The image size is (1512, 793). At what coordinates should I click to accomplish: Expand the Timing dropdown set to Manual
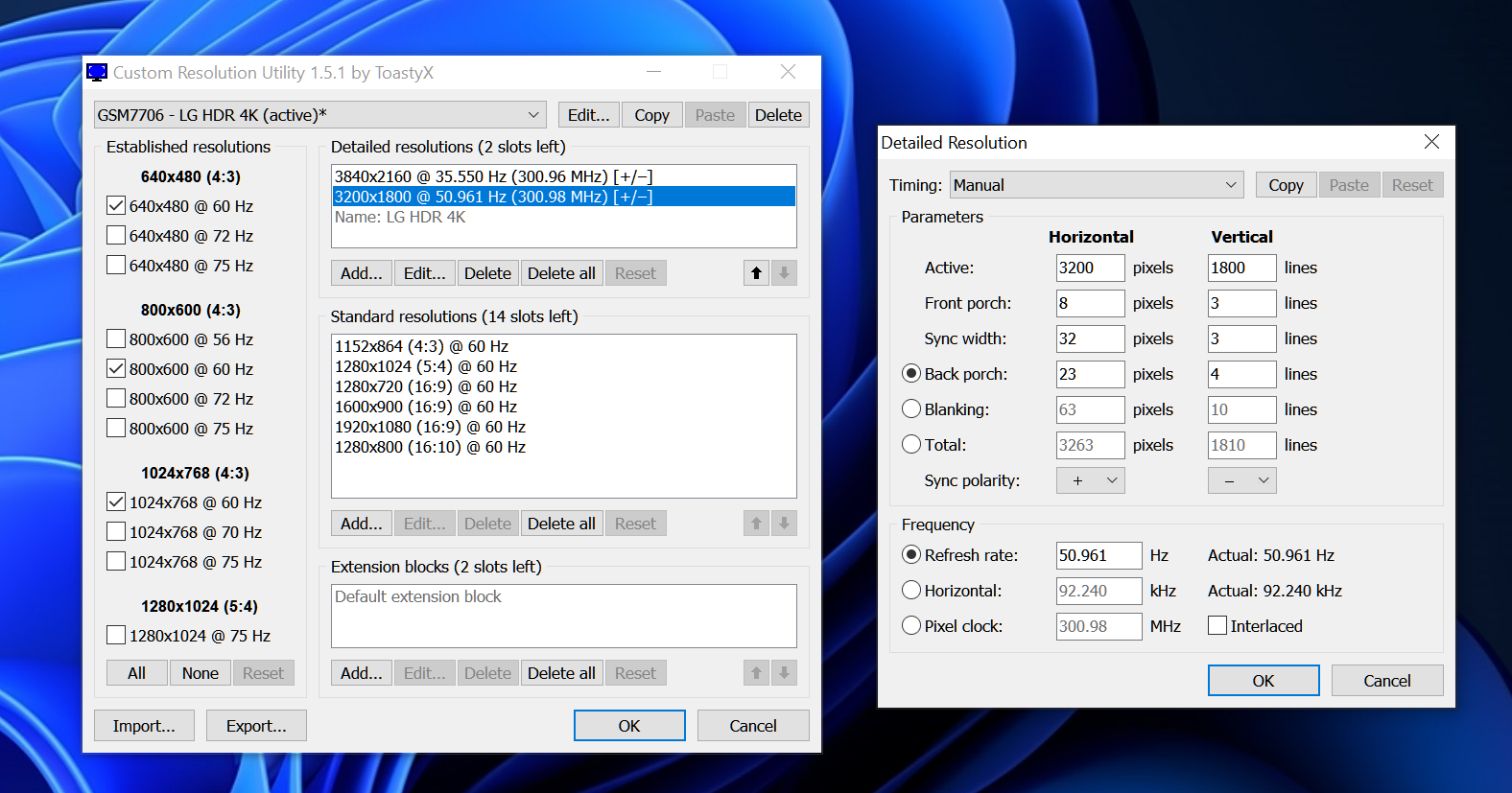1096,185
